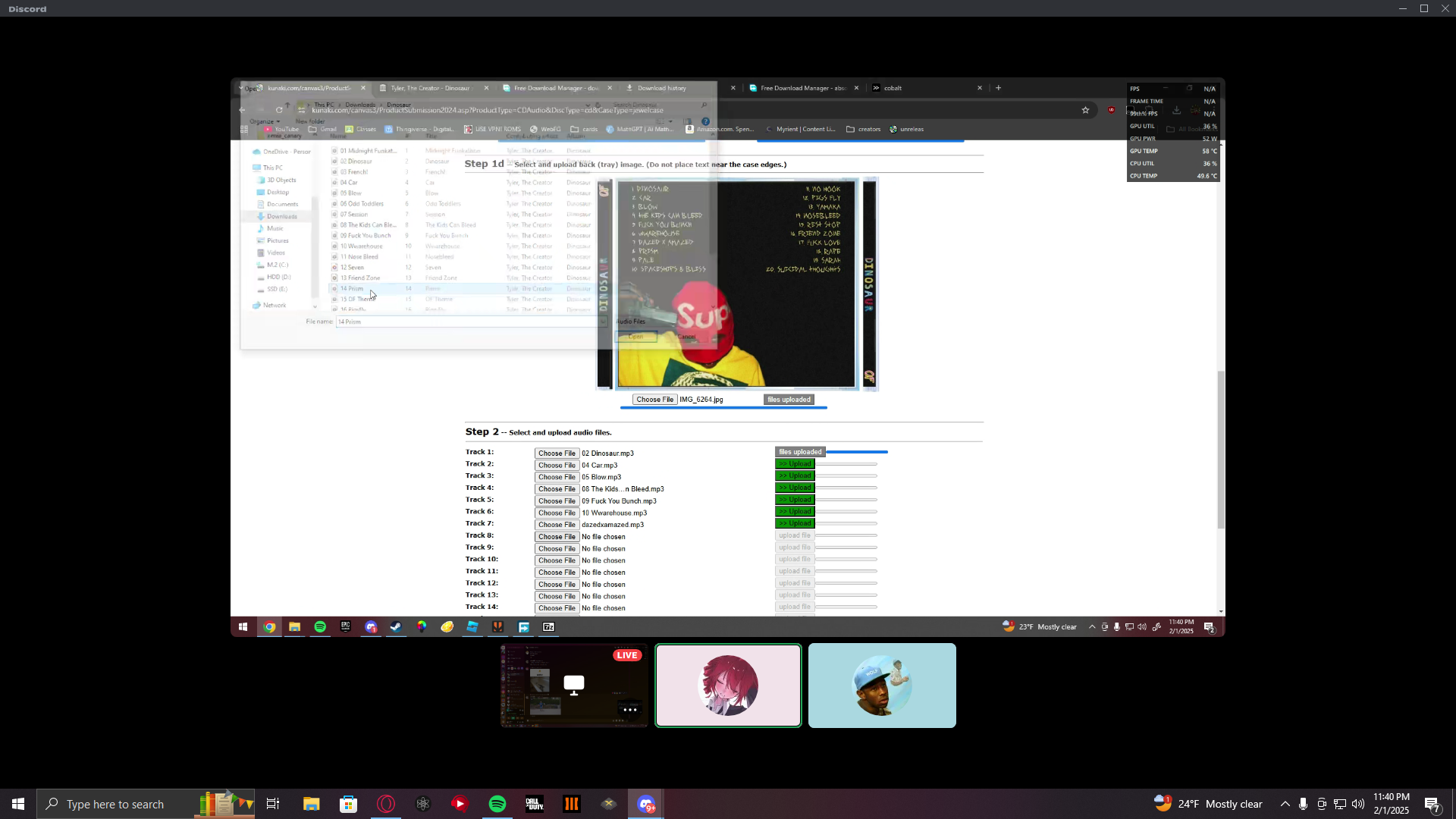Click the Black Ops III taskbar icon
Screen dimensions: 1456x819
pyautogui.click(x=572, y=804)
